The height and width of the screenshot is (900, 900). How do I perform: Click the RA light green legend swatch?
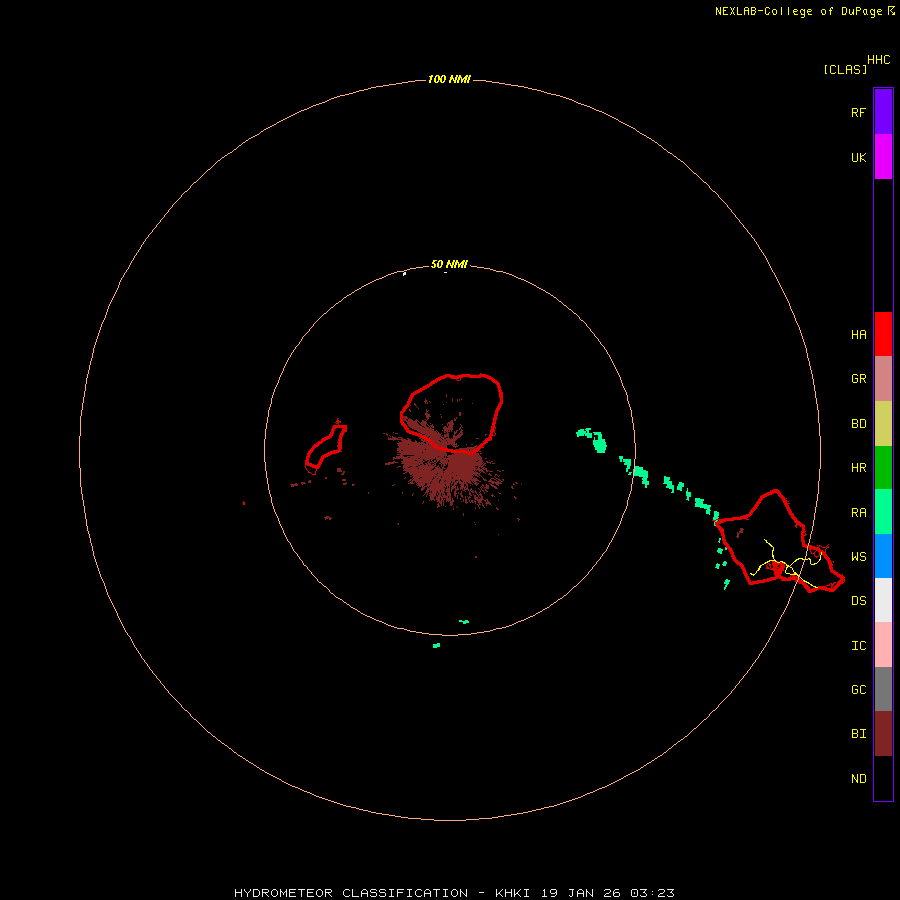click(x=883, y=512)
